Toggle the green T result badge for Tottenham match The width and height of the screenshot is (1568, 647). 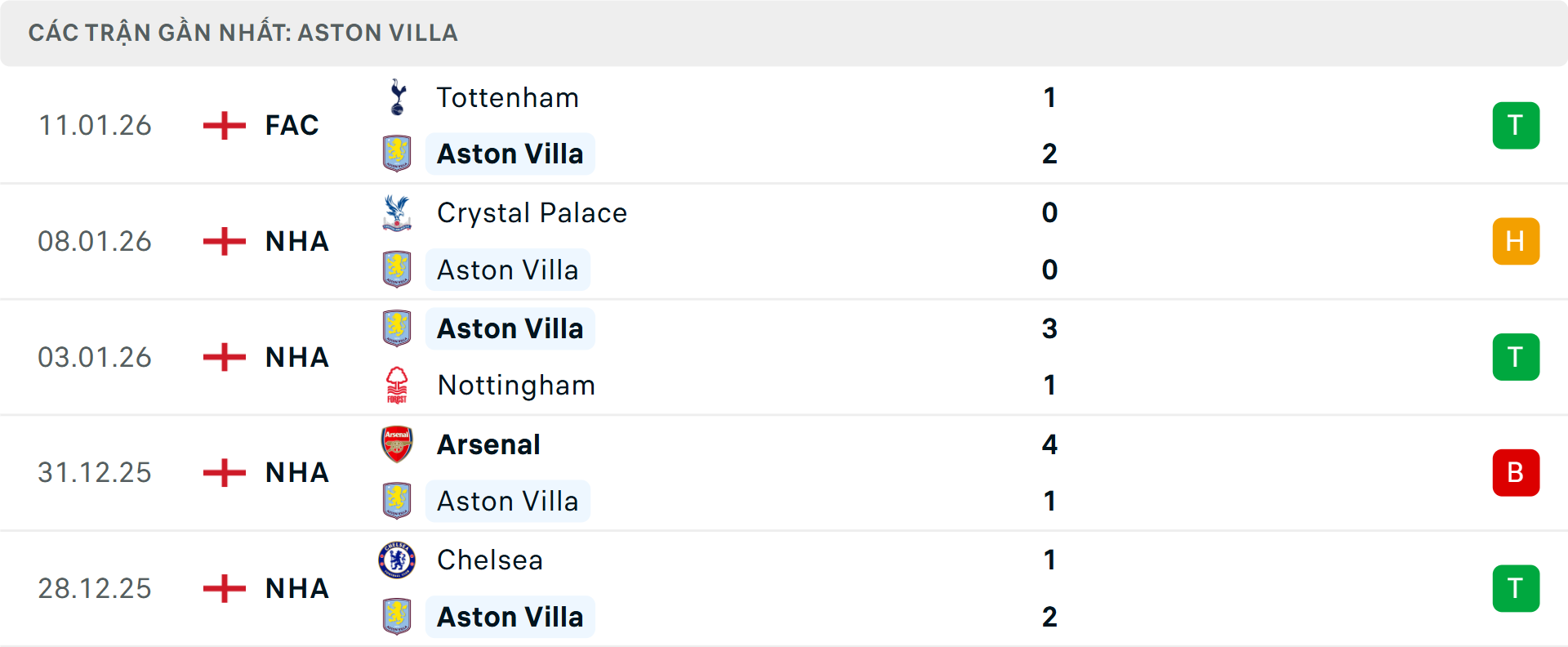pyautogui.click(x=1517, y=125)
